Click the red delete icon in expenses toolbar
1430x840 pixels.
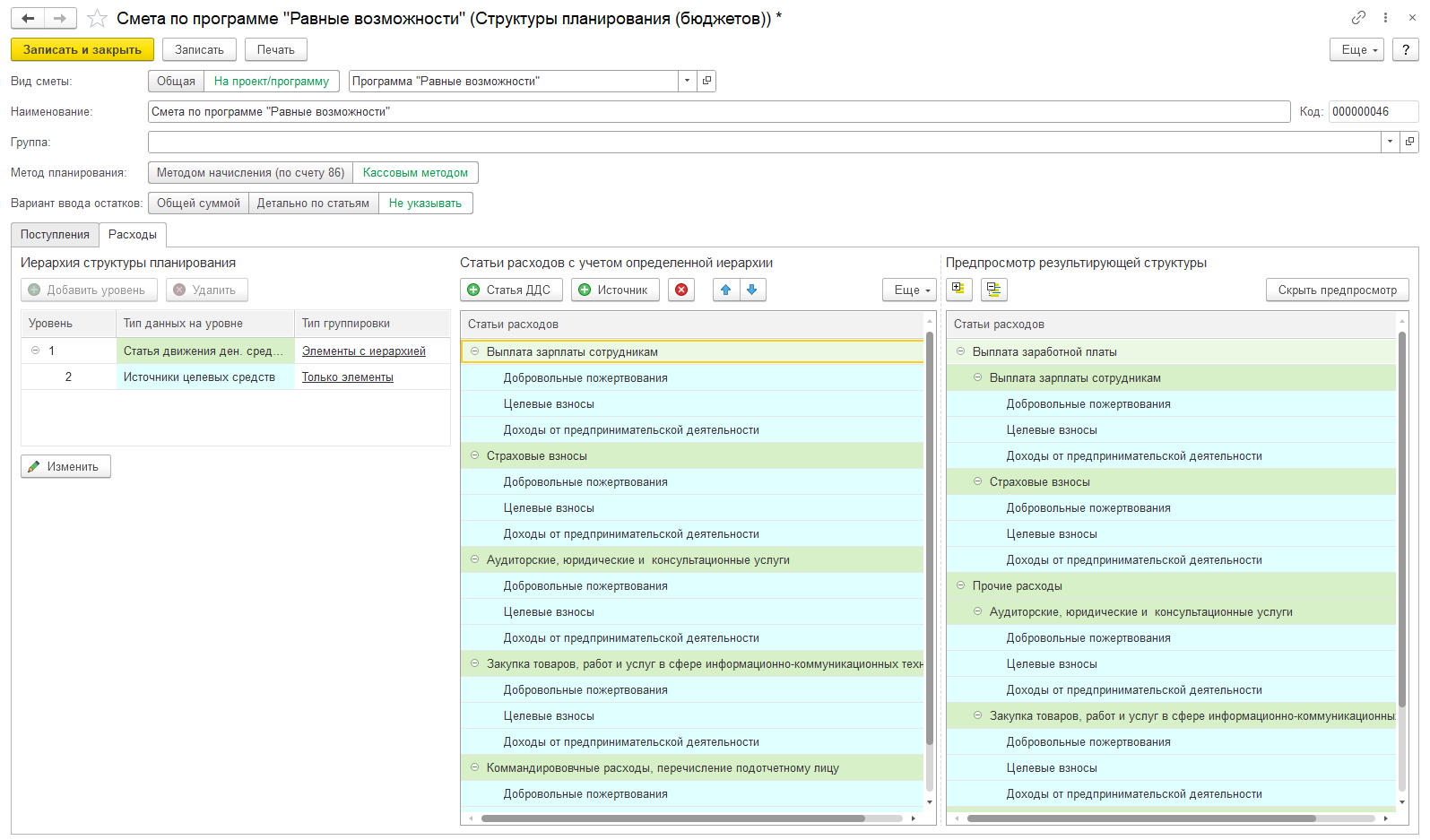(x=681, y=290)
